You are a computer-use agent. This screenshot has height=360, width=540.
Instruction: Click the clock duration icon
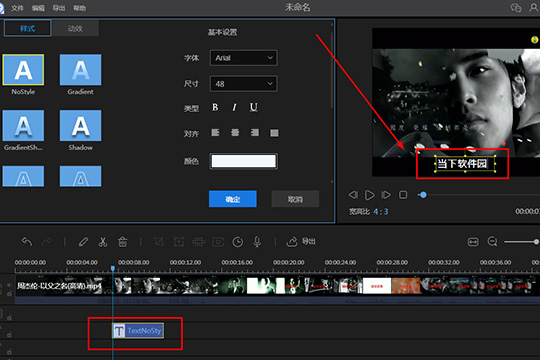(x=238, y=242)
